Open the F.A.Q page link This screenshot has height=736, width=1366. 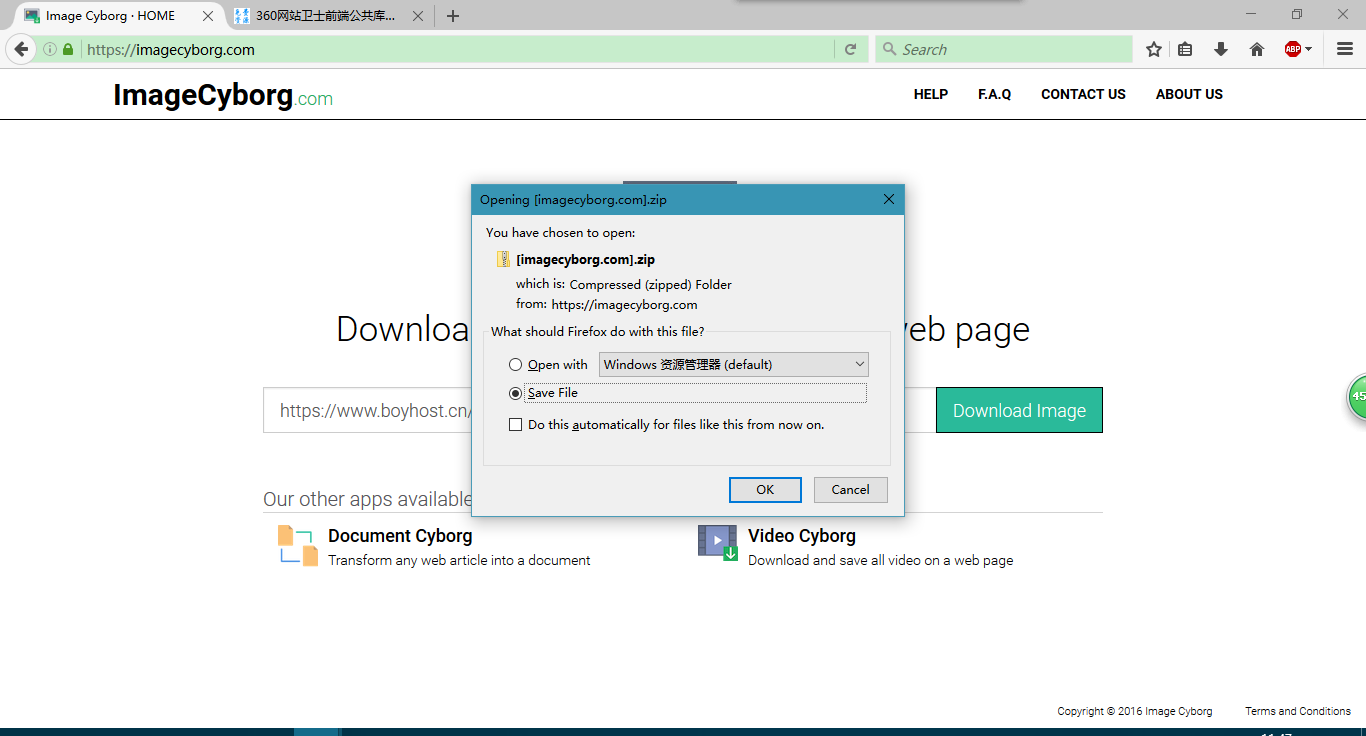point(995,94)
